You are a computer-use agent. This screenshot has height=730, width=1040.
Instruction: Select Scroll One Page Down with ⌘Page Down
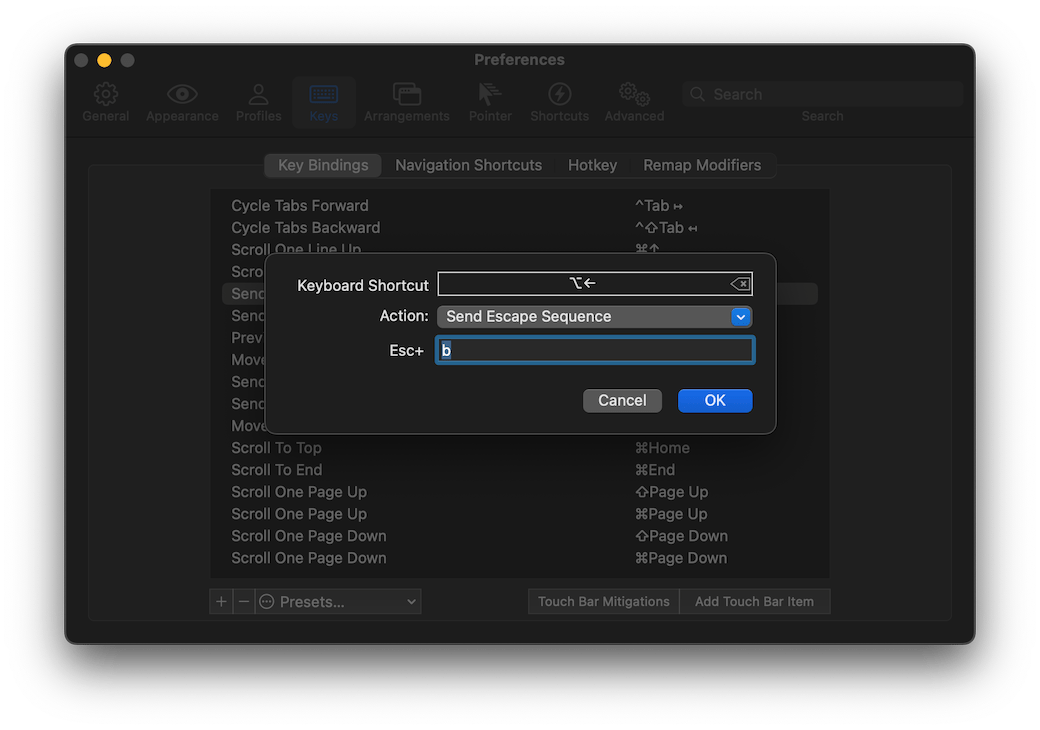(520, 558)
